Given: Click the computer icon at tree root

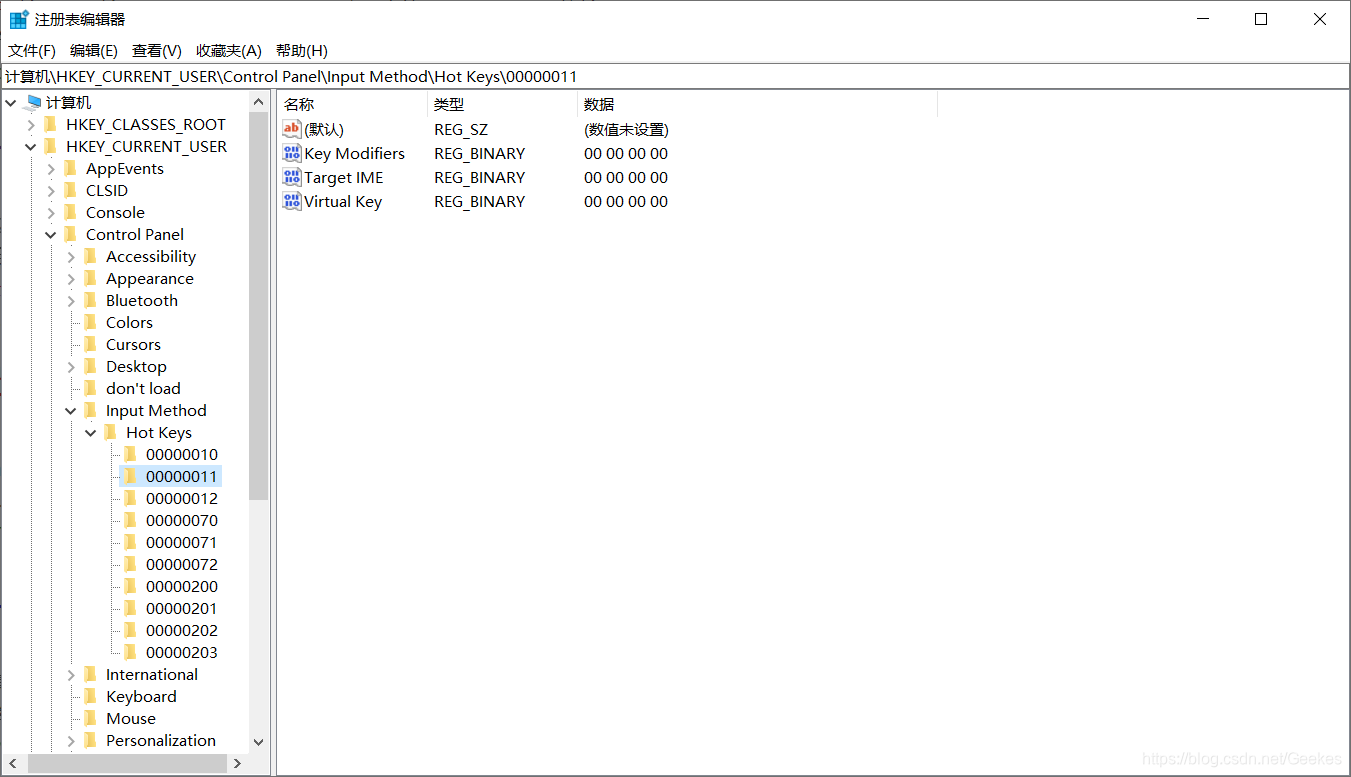Looking at the screenshot, I should click(33, 102).
